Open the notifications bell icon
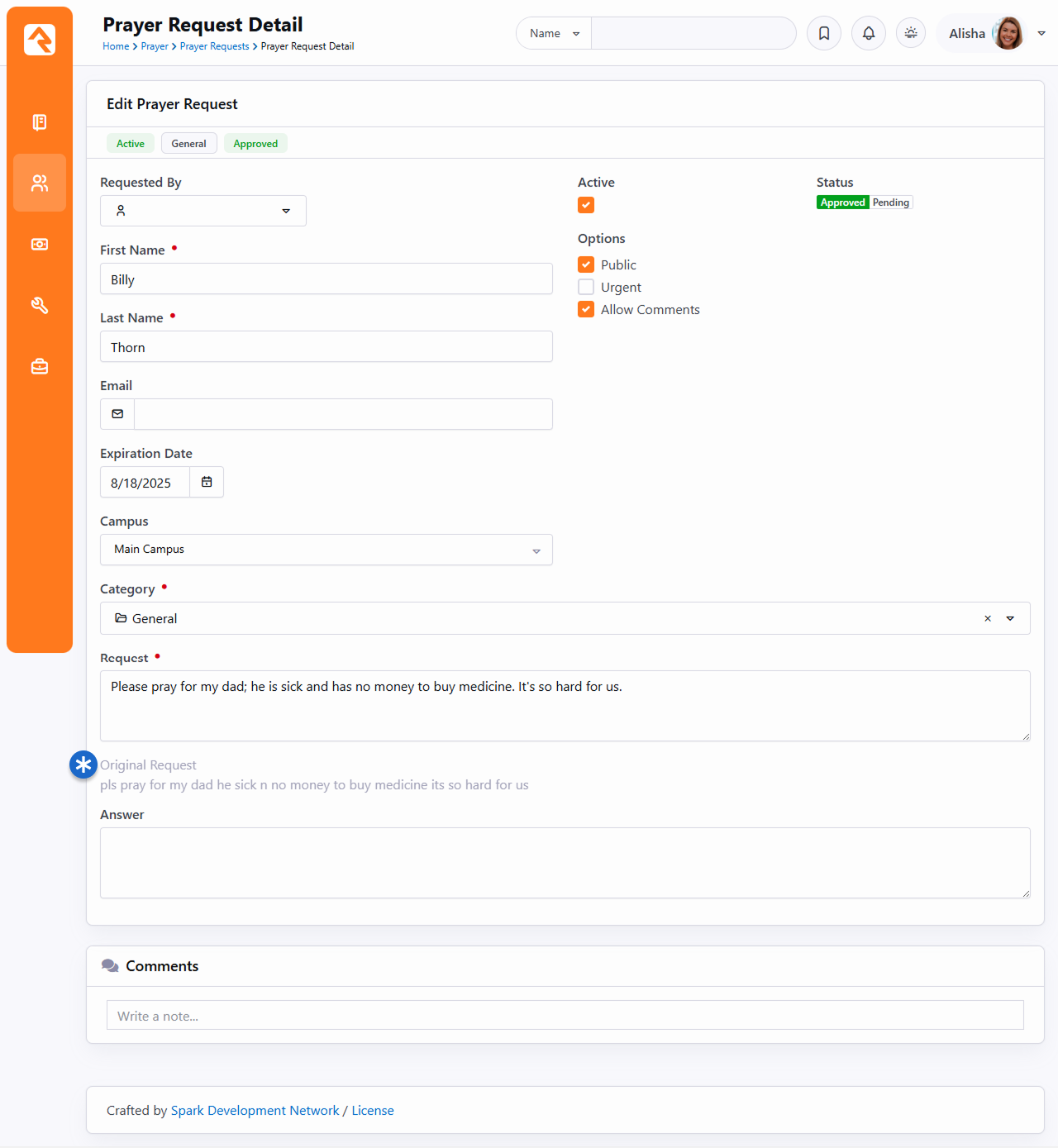This screenshot has width=1058, height=1148. point(868,33)
